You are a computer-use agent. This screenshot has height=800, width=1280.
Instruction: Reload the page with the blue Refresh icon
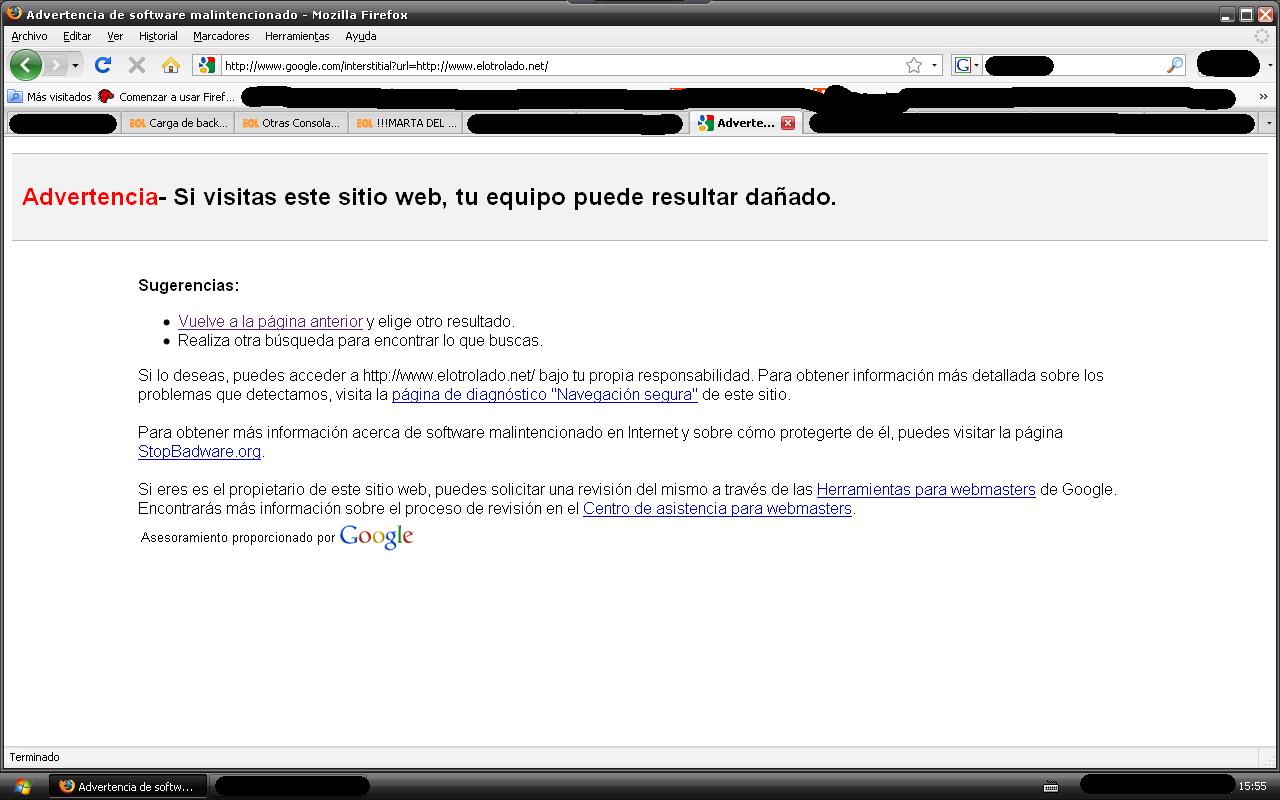point(103,65)
